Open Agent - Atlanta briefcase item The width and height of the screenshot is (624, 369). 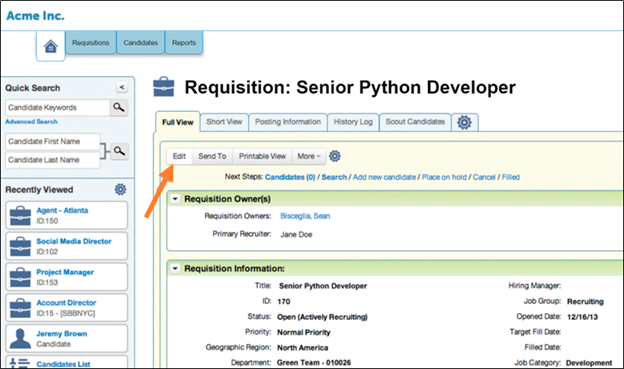66,215
